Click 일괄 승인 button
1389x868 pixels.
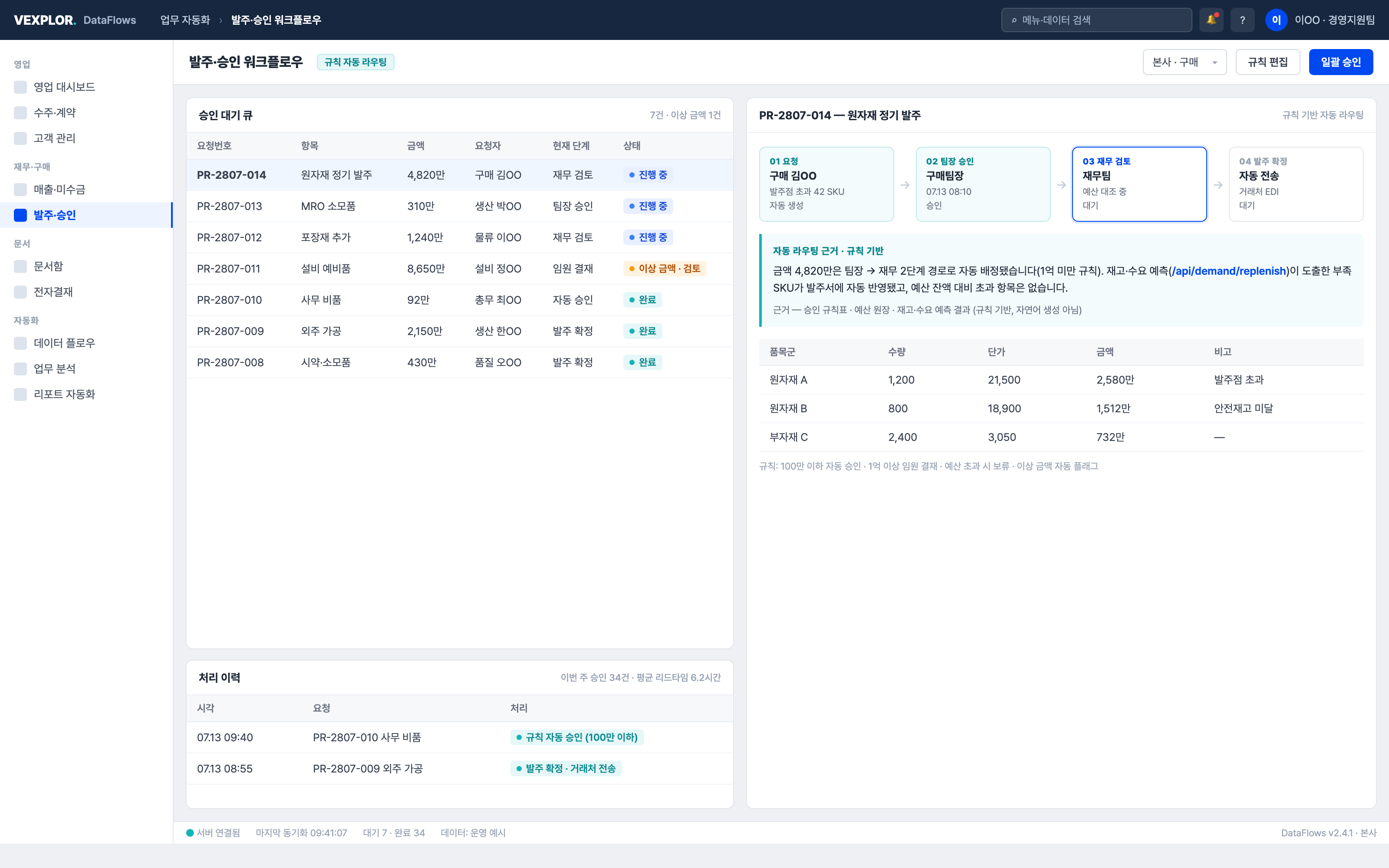pos(1341,62)
